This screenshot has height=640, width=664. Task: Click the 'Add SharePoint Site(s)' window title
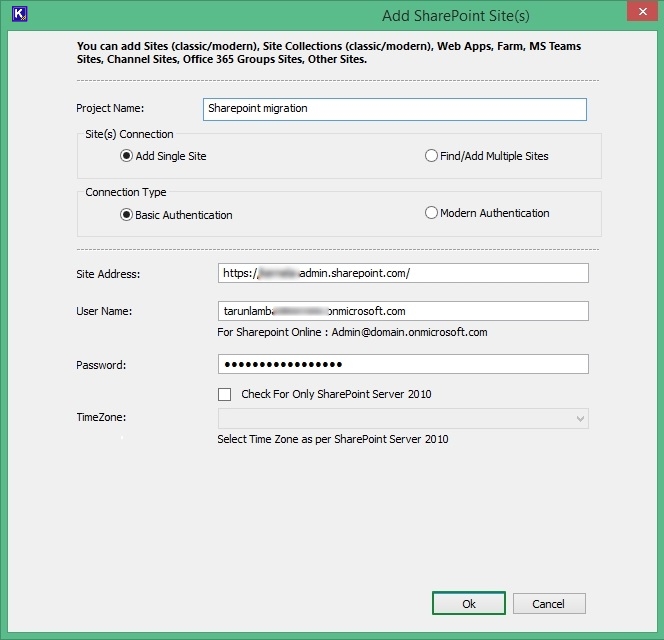456,16
